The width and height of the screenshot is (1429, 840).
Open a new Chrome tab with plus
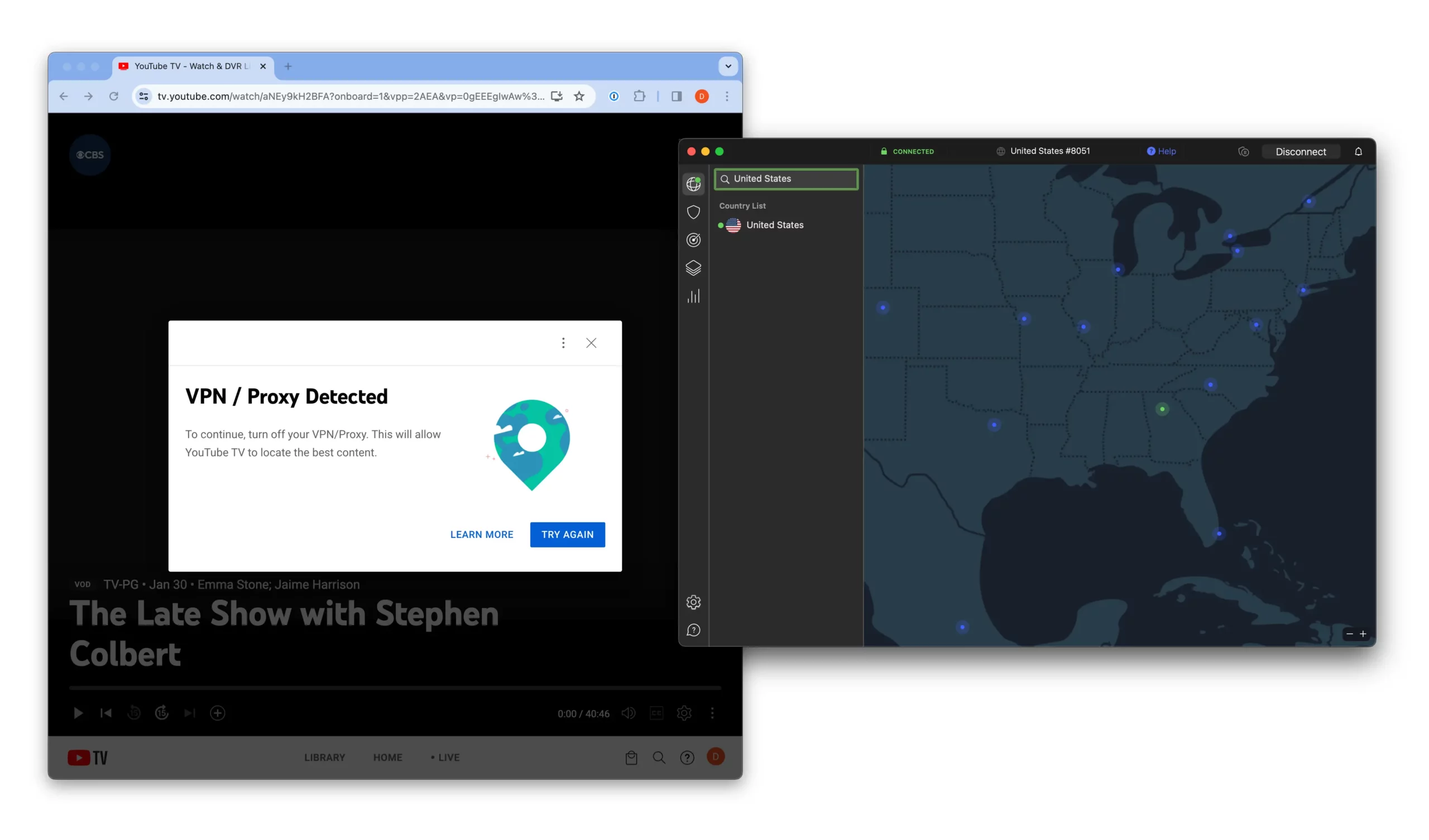tap(288, 66)
